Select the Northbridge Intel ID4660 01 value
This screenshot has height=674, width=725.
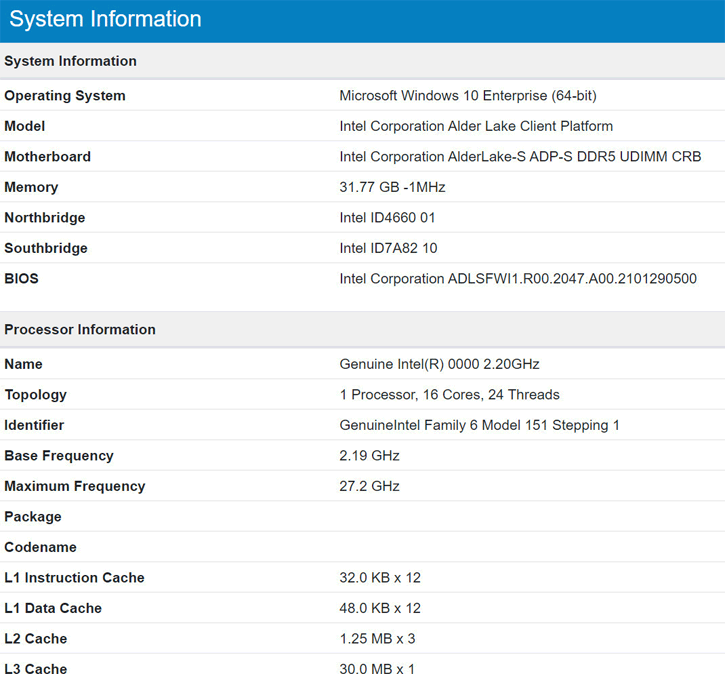pyautogui.click(x=387, y=218)
